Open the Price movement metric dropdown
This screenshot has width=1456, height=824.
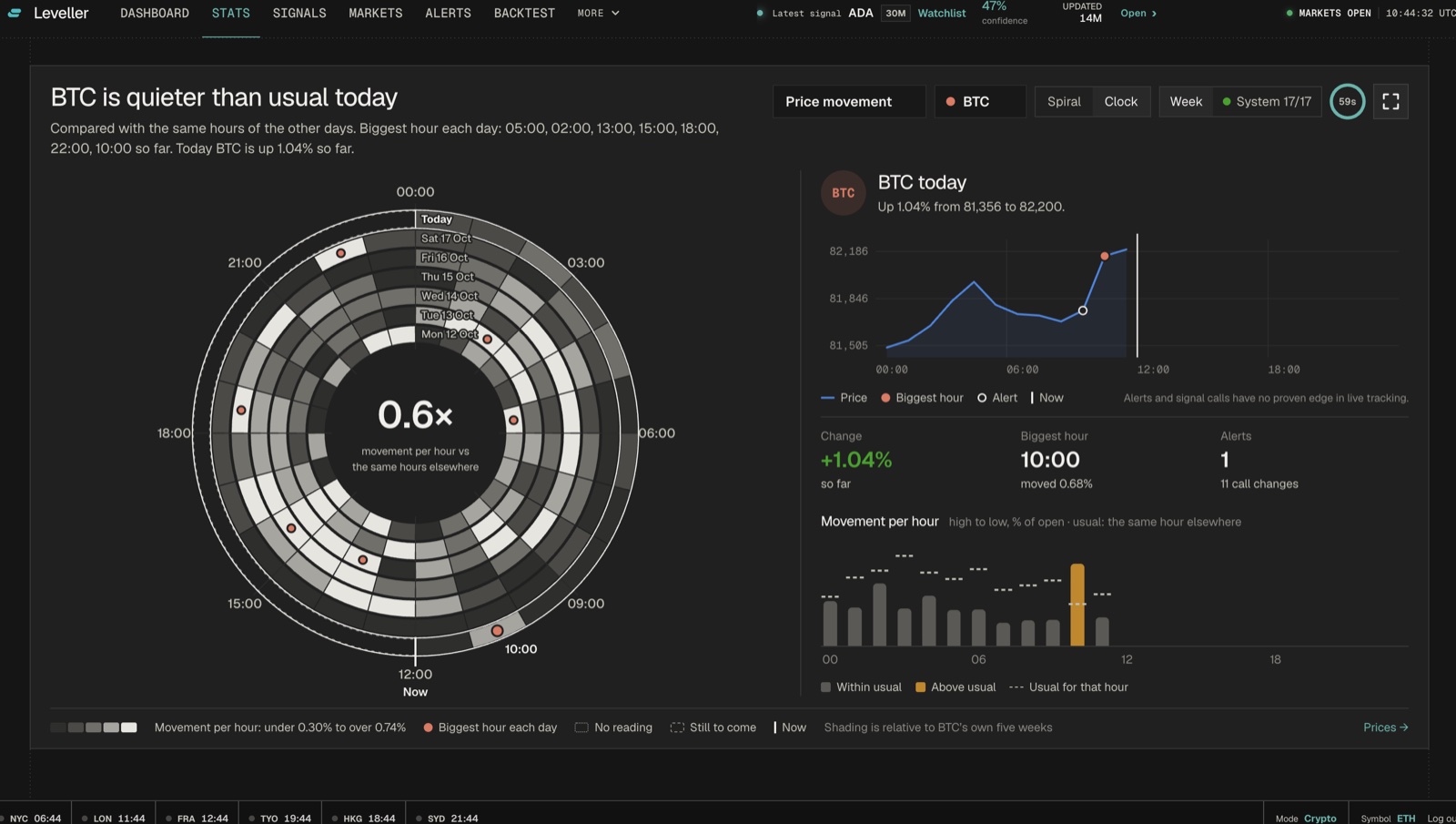(849, 101)
